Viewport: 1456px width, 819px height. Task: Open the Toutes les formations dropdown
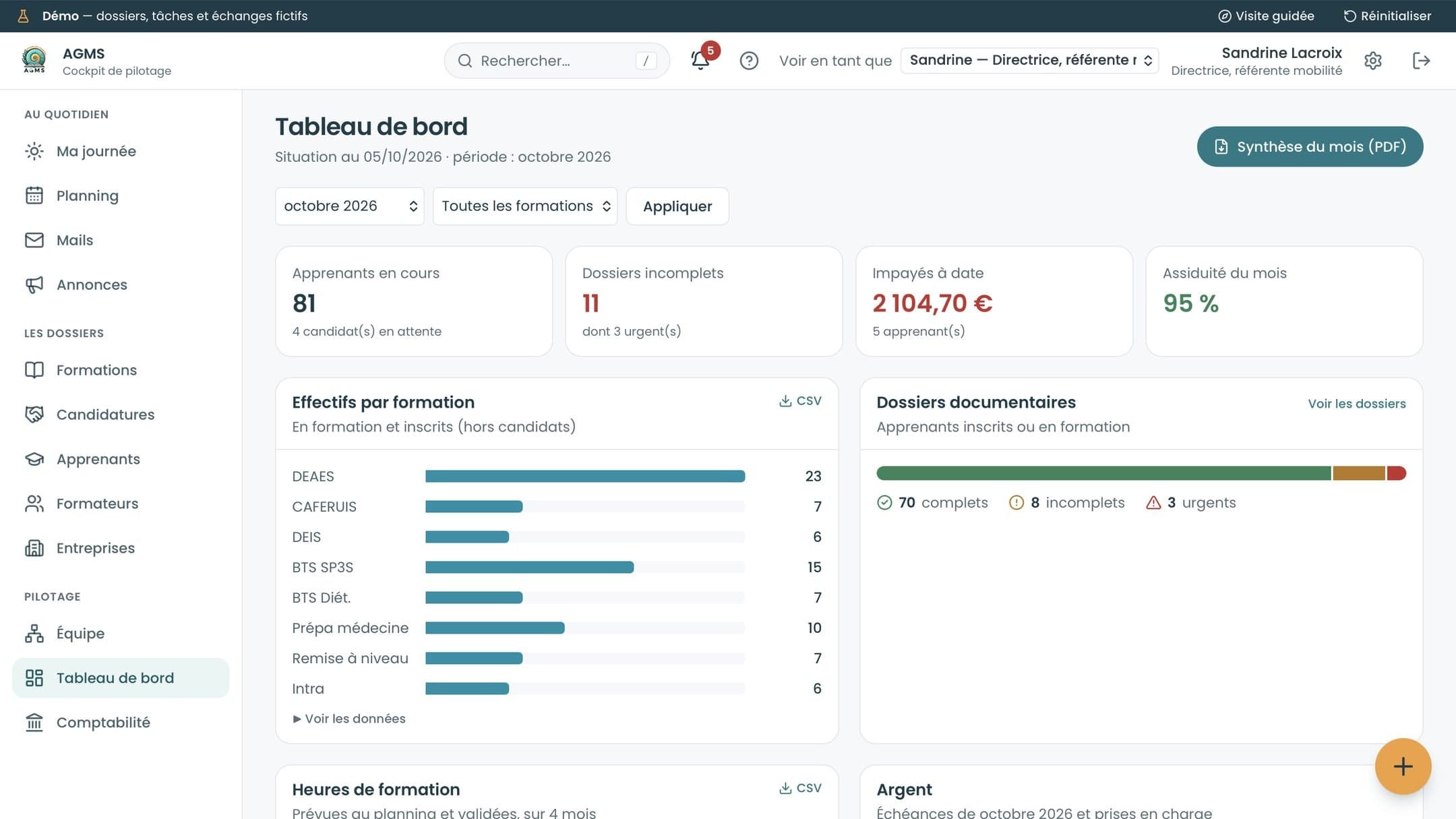pos(525,206)
